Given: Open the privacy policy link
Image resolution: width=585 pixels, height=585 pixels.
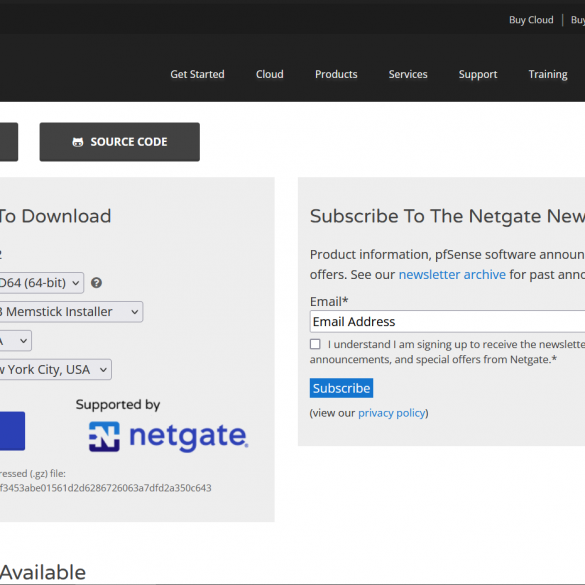Looking at the screenshot, I should point(392,413).
